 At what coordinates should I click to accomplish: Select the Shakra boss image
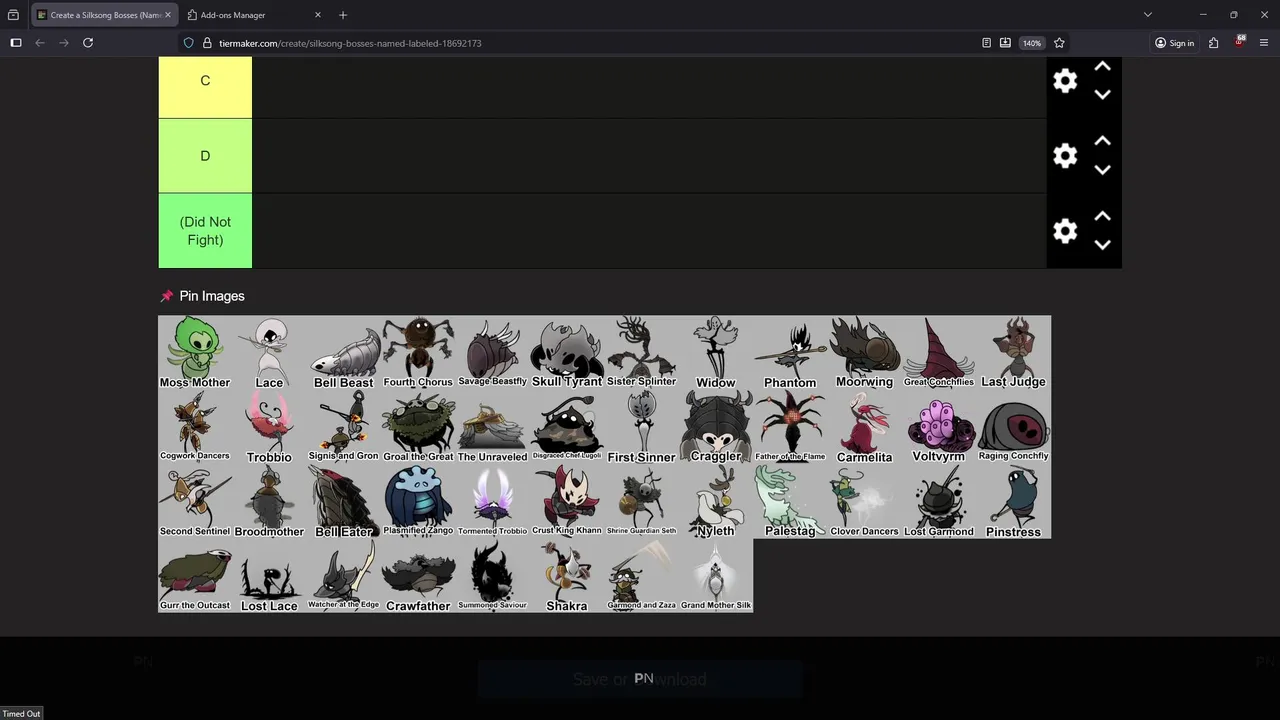567,576
